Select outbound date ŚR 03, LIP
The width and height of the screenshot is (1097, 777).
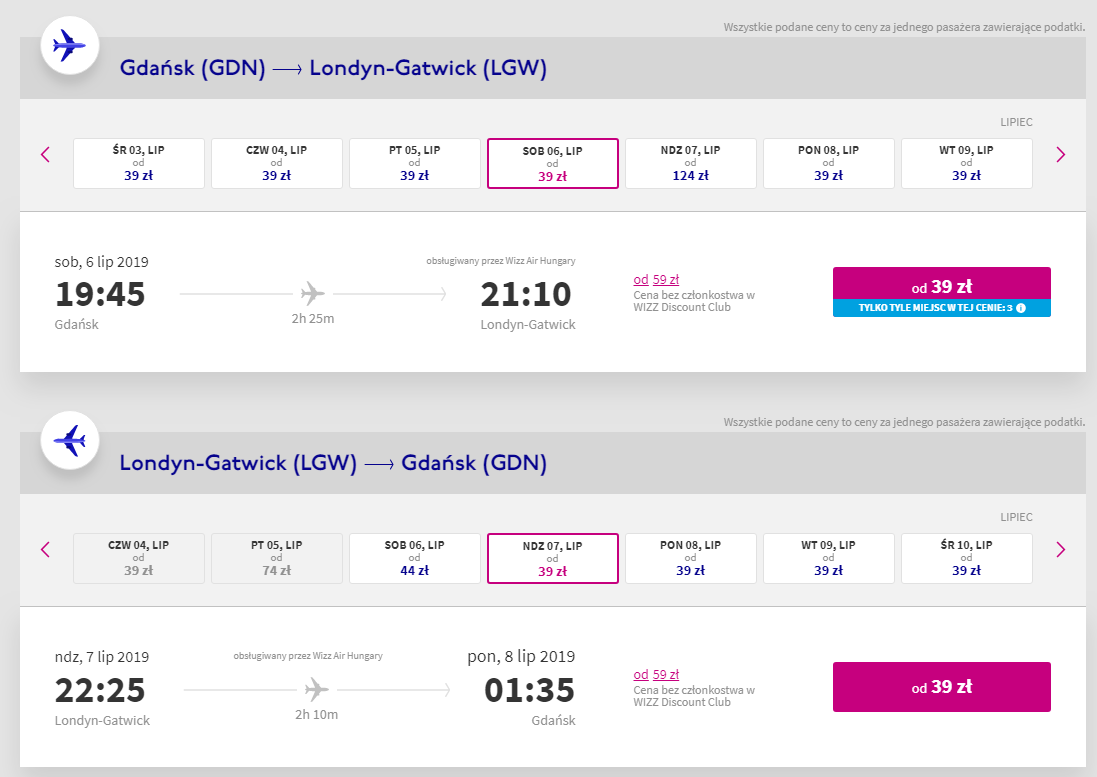click(139, 163)
